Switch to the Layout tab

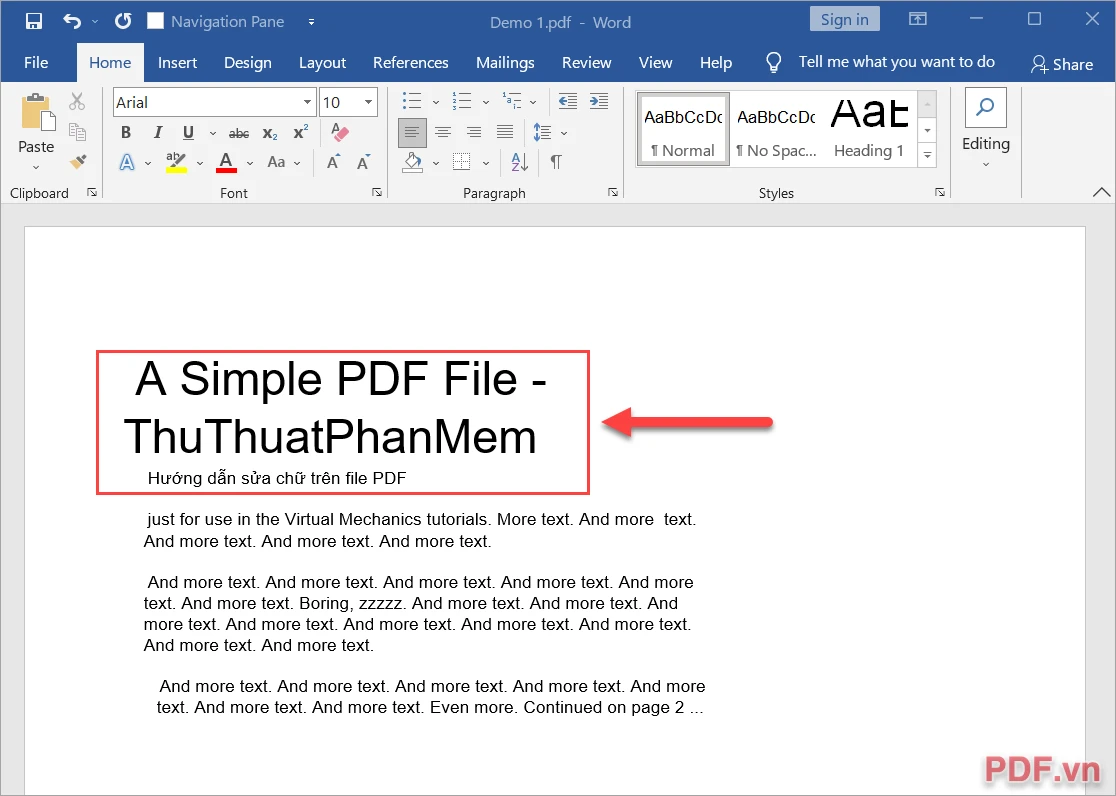pyautogui.click(x=322, y=63)
